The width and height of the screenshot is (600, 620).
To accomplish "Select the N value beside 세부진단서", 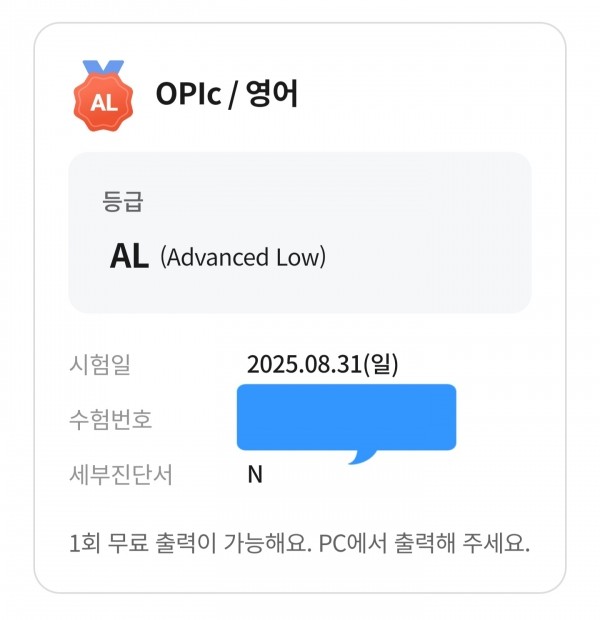I will click(255, 474).
